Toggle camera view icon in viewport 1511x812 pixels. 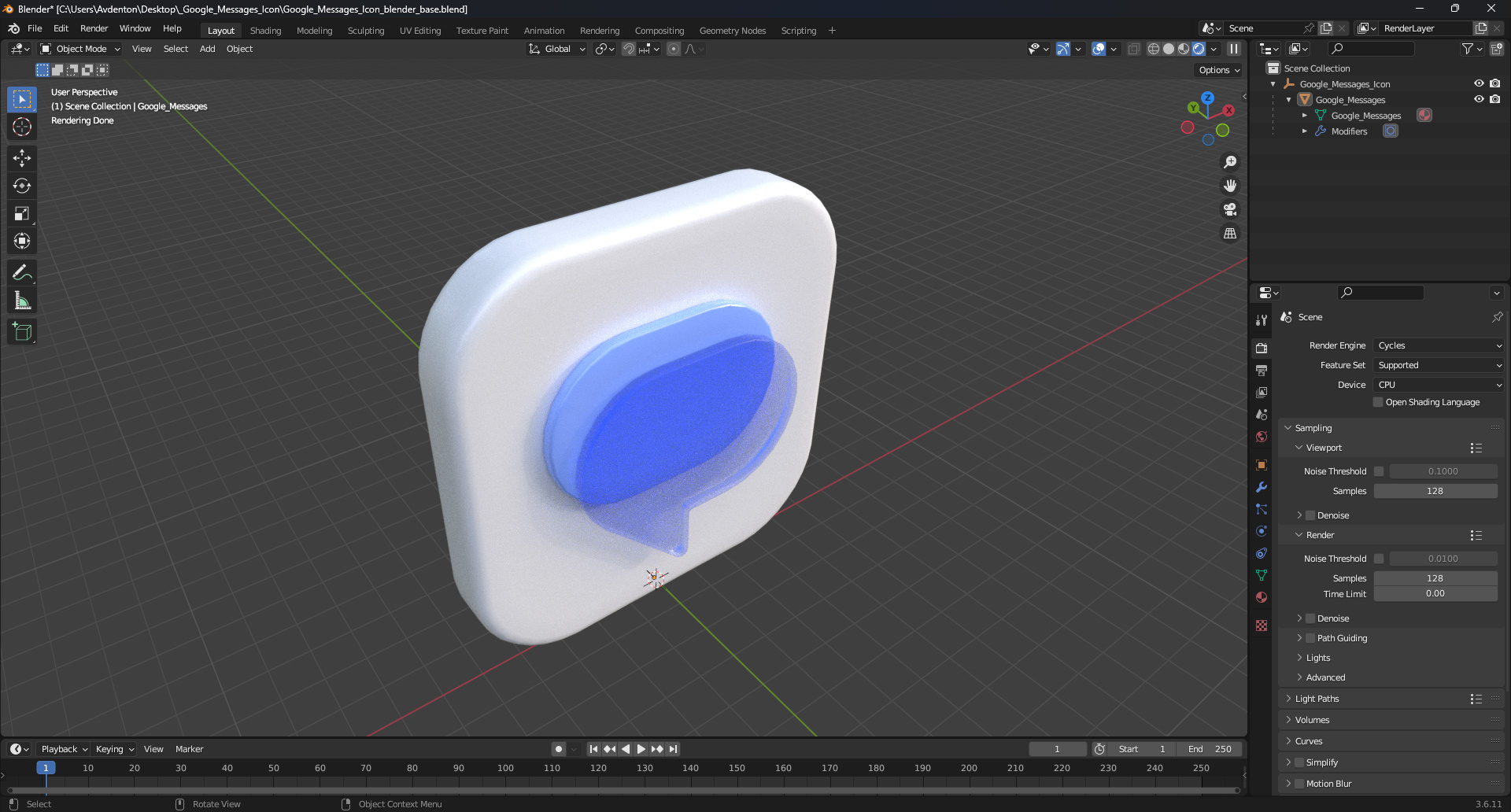[1230, 209]
